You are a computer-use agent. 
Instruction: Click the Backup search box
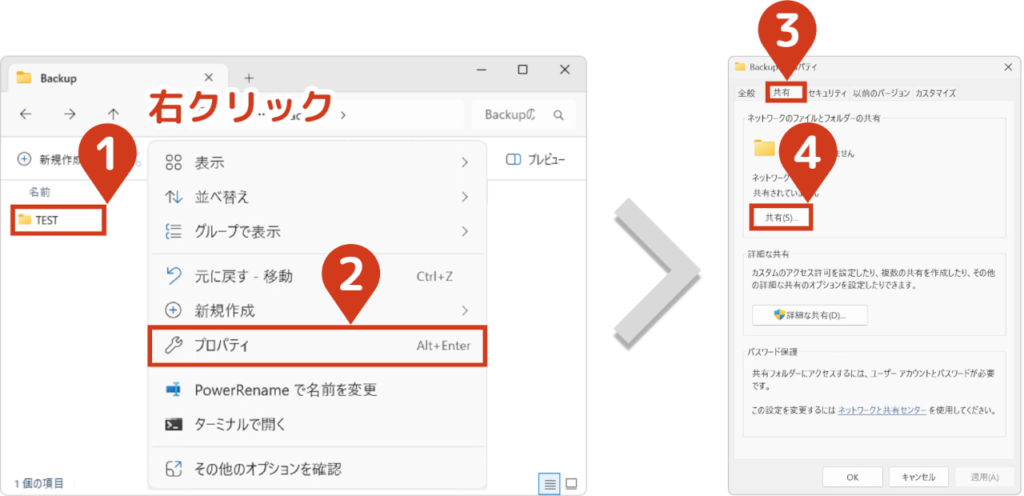click(x=523, y=114)
